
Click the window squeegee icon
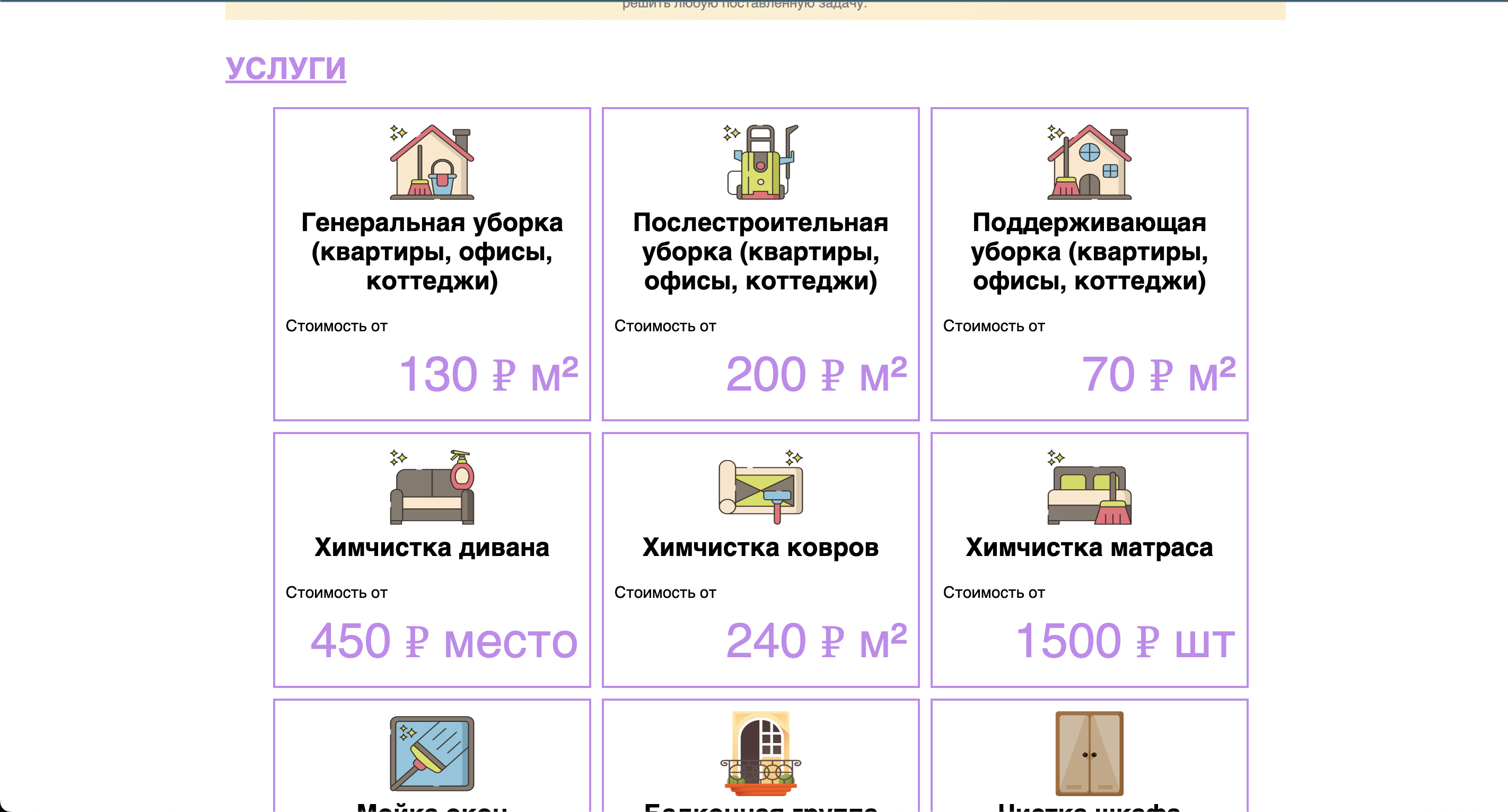[x=432, y=754]
